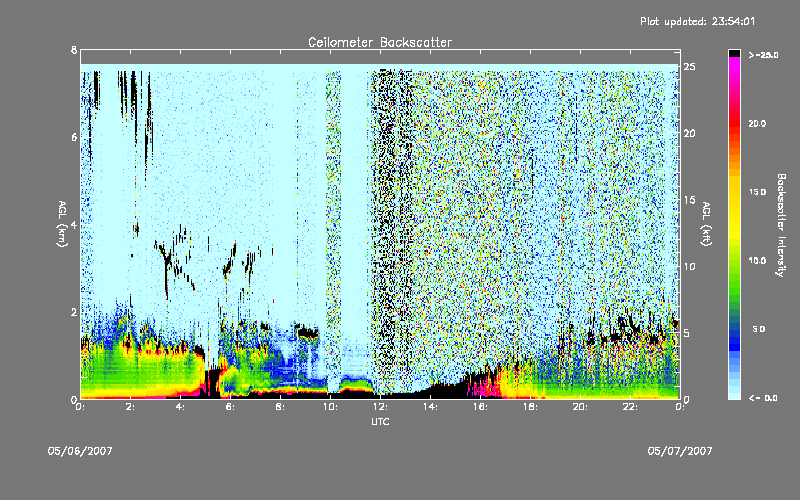Viewport: 800px width, 500px height.
Task: Click the 'Ceilometer Backscatter' plot title
Action: pyautogui.click(x=380, y=42)
